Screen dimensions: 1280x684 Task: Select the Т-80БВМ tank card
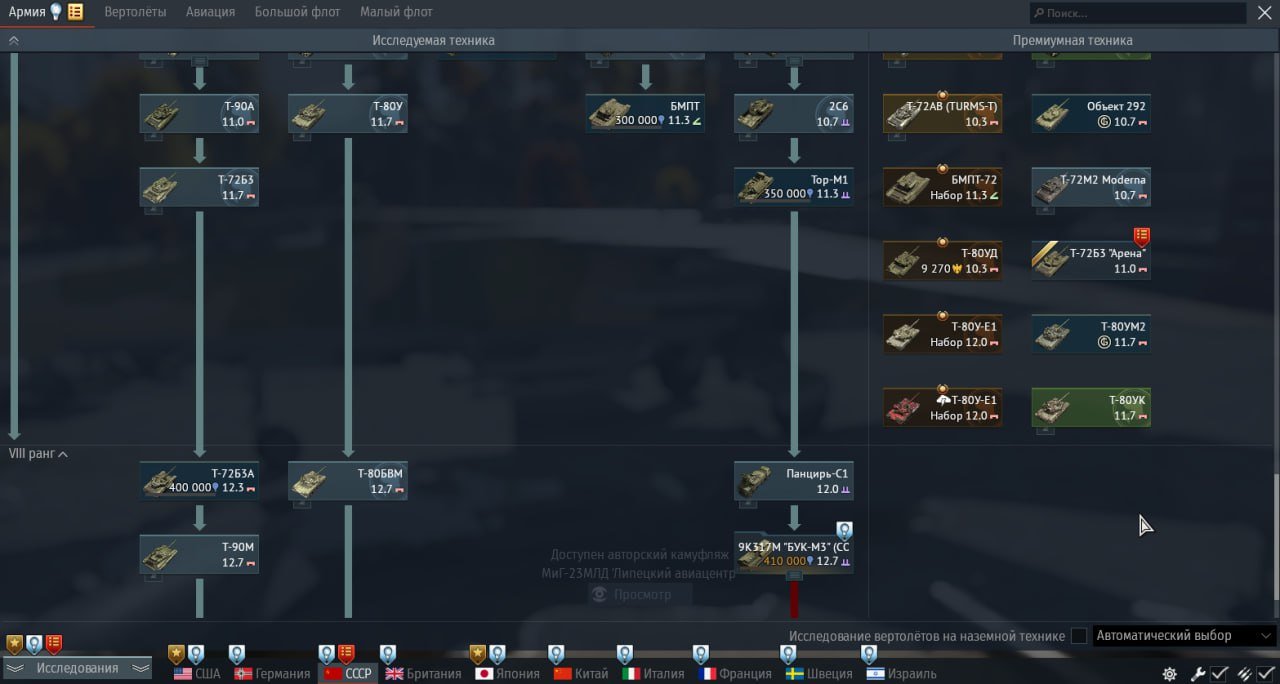click(347, 481)
